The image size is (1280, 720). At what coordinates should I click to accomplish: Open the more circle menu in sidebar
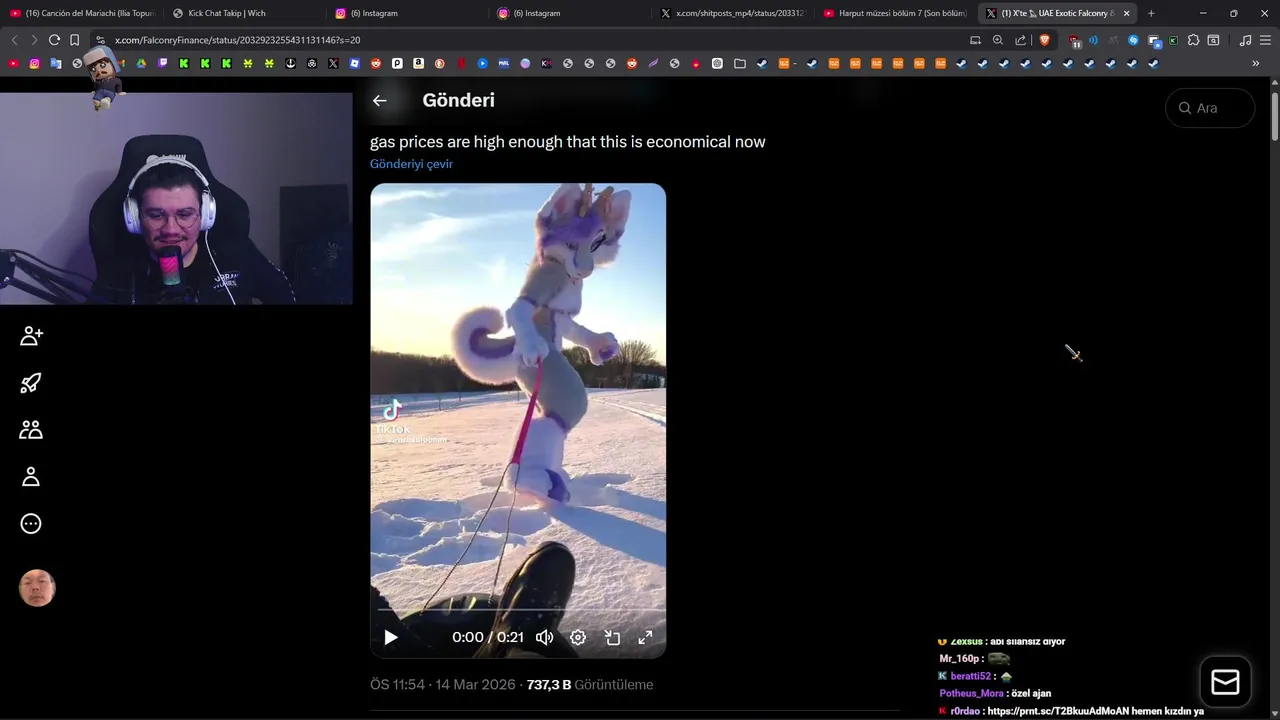[31, 524]
